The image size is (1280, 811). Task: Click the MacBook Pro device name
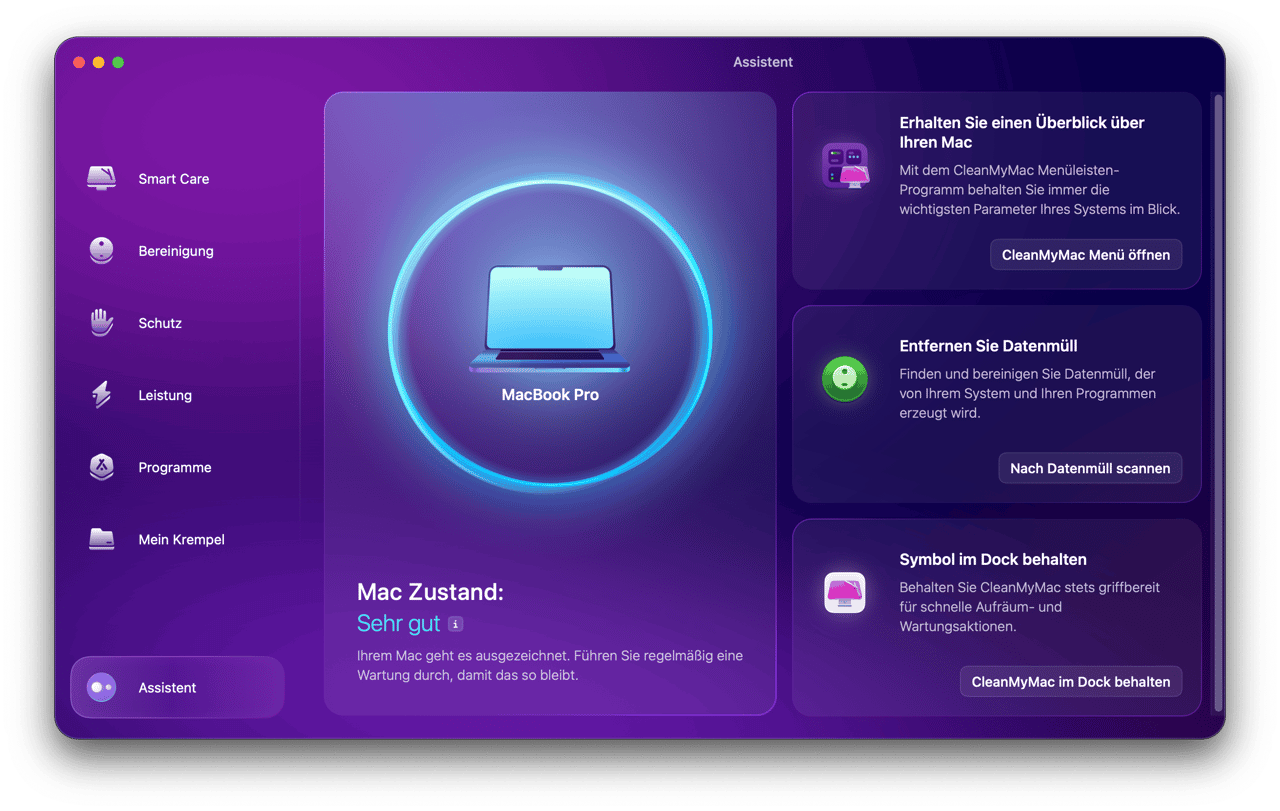point(550,395)
